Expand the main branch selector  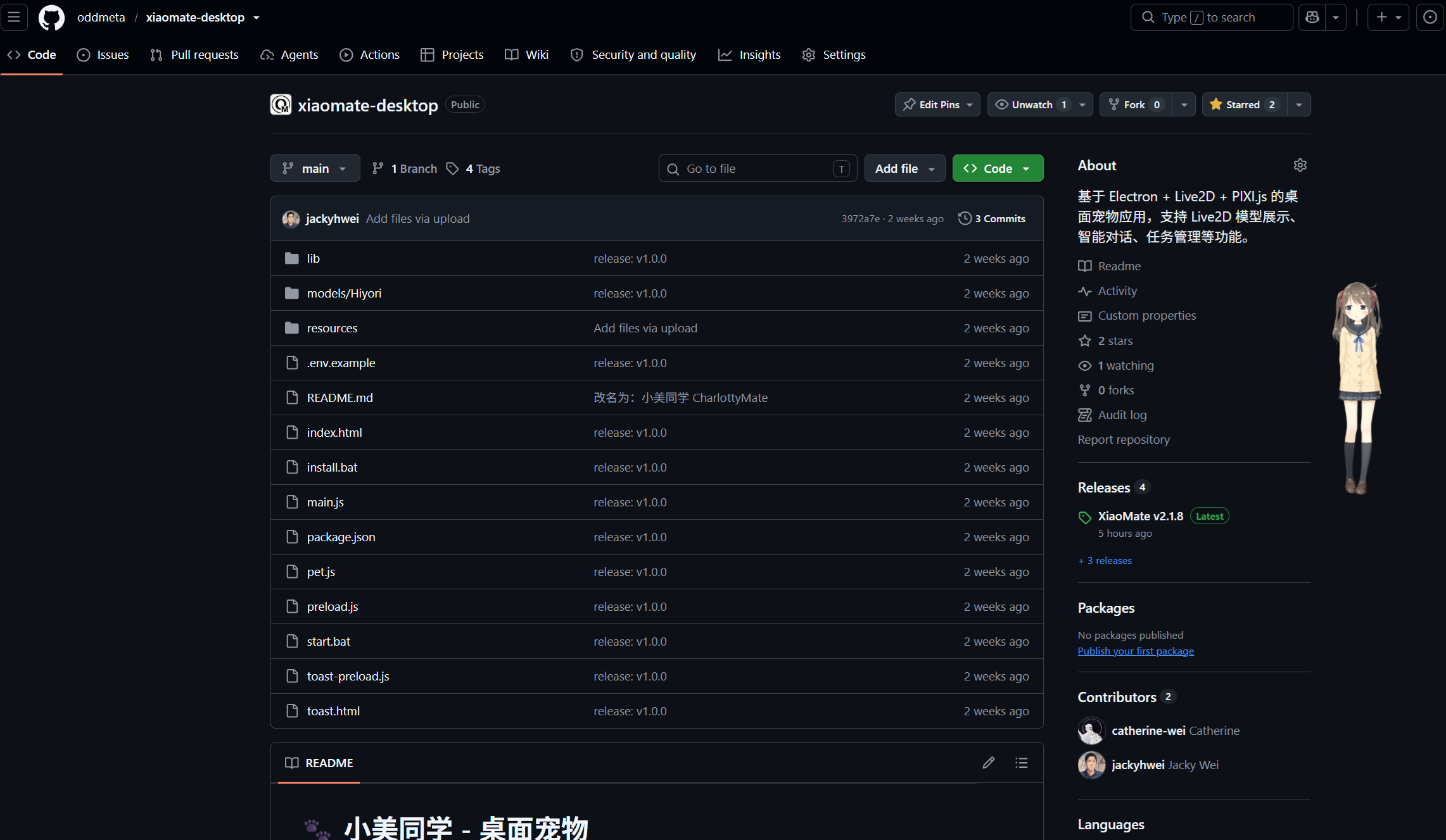(x=315, y=168)
